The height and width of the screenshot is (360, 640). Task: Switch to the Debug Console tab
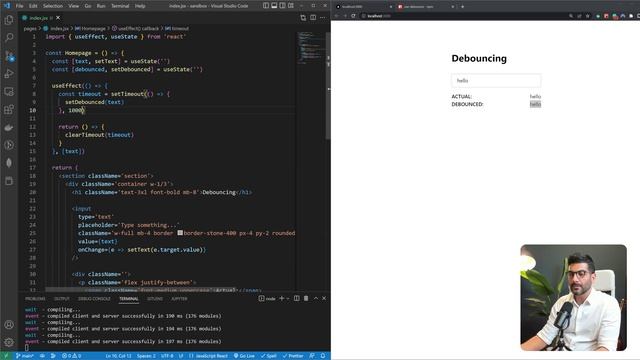(94, 299)
